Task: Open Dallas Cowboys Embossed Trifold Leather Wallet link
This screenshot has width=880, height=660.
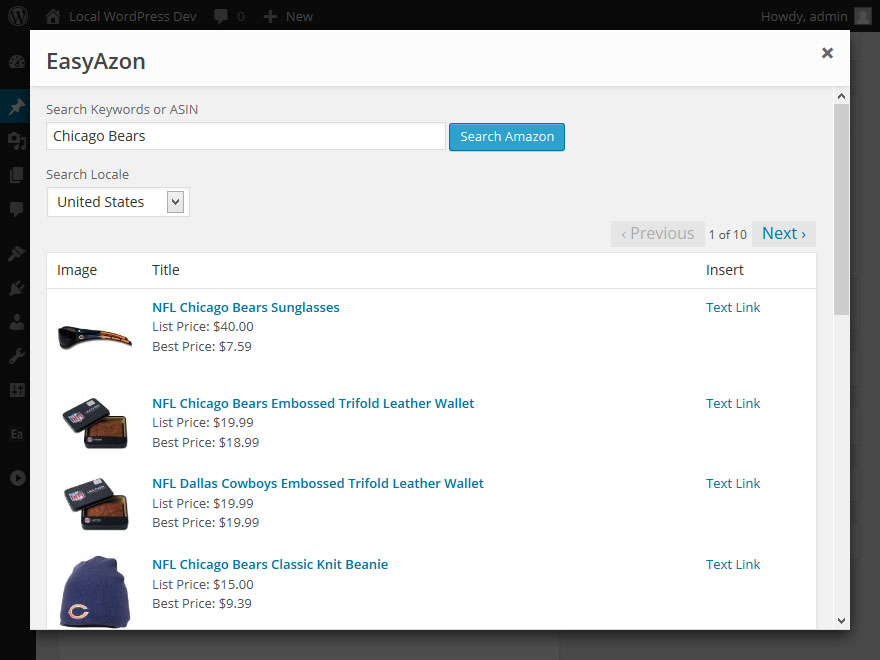Action: point(318,484)
